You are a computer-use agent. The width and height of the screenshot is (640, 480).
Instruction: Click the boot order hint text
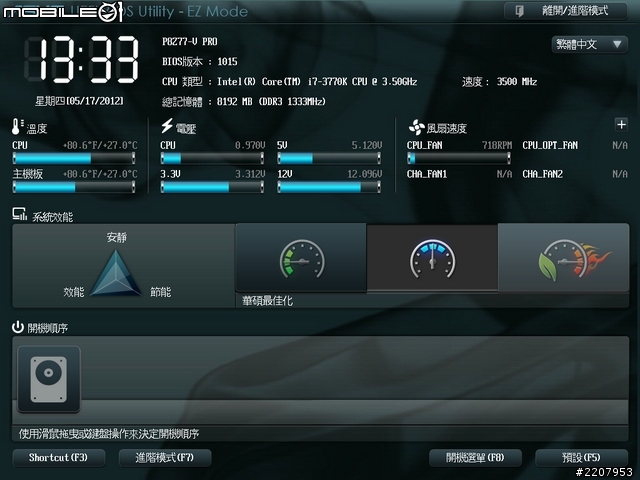coord(109,433)
